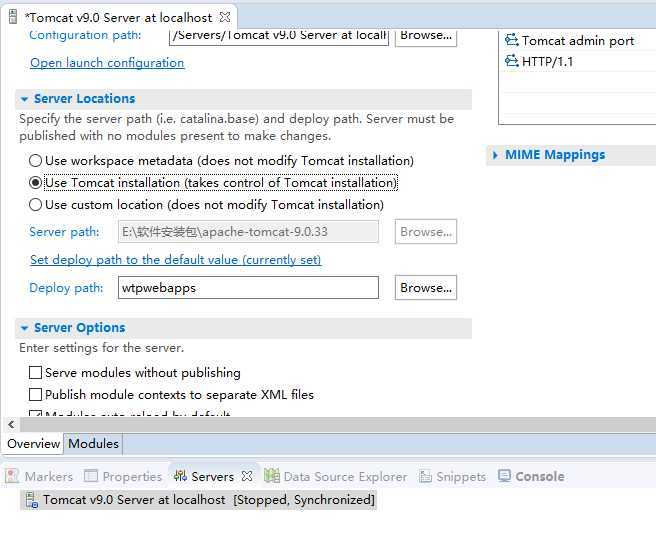Select Tomcat v9.0 Server row in Servers view
Viewport: 656px width, 540px height.
coord(199,500)
